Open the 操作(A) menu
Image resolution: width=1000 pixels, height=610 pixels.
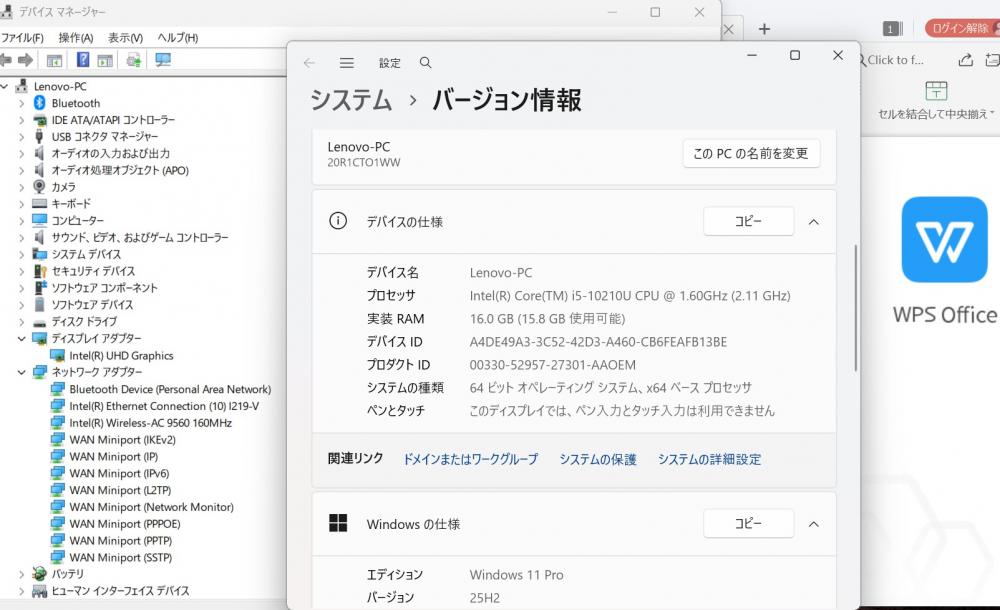click(76, 38)
